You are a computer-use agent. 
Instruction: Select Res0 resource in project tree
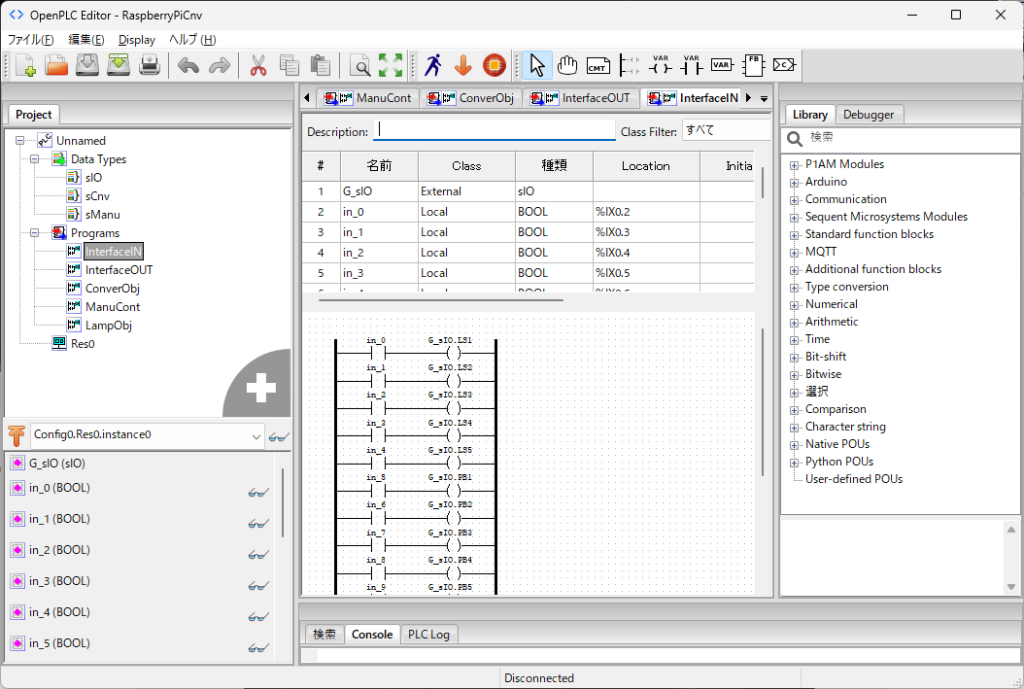pos(83,344)
